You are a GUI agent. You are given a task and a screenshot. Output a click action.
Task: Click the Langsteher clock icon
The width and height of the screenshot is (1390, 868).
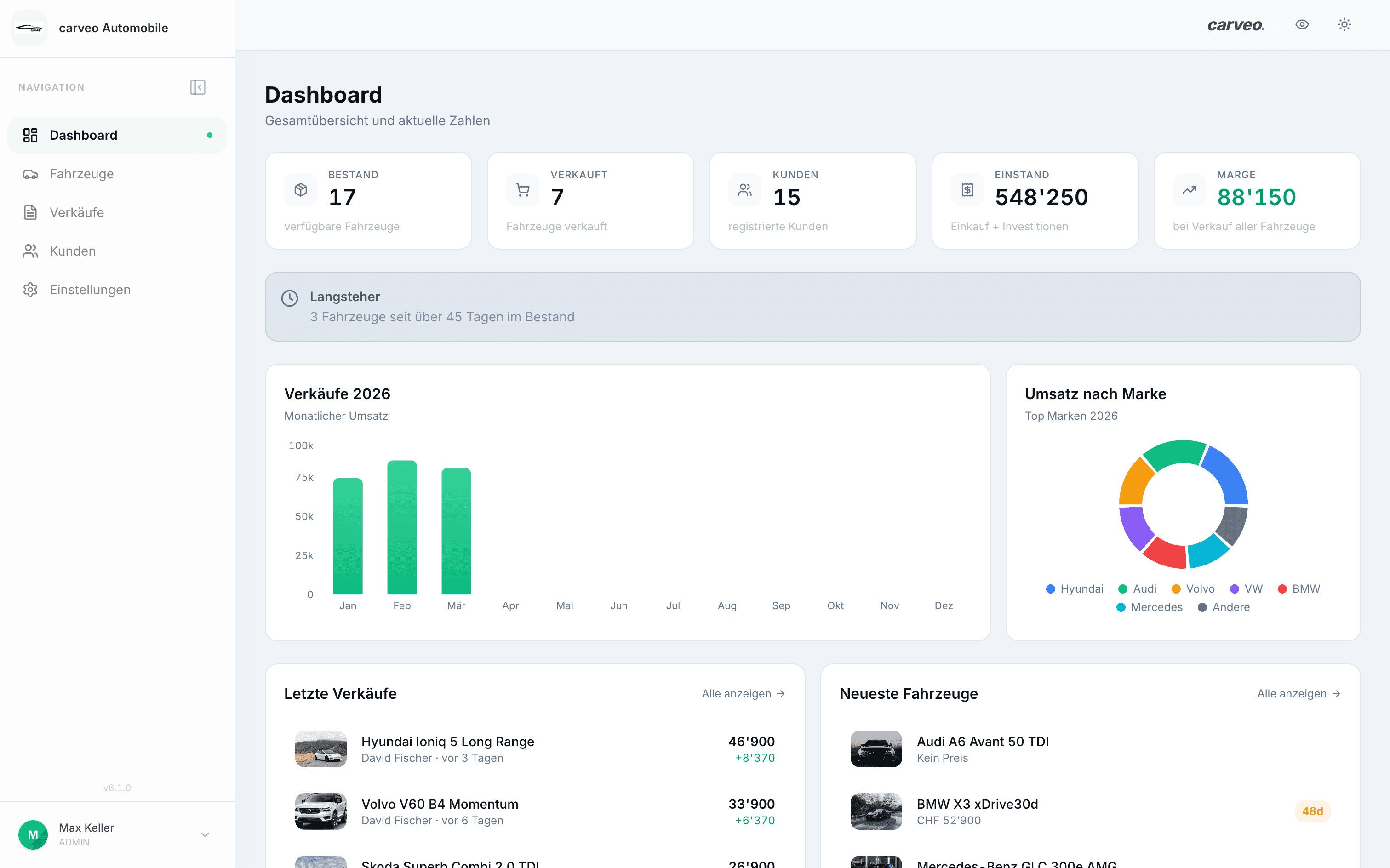[289, 298]
